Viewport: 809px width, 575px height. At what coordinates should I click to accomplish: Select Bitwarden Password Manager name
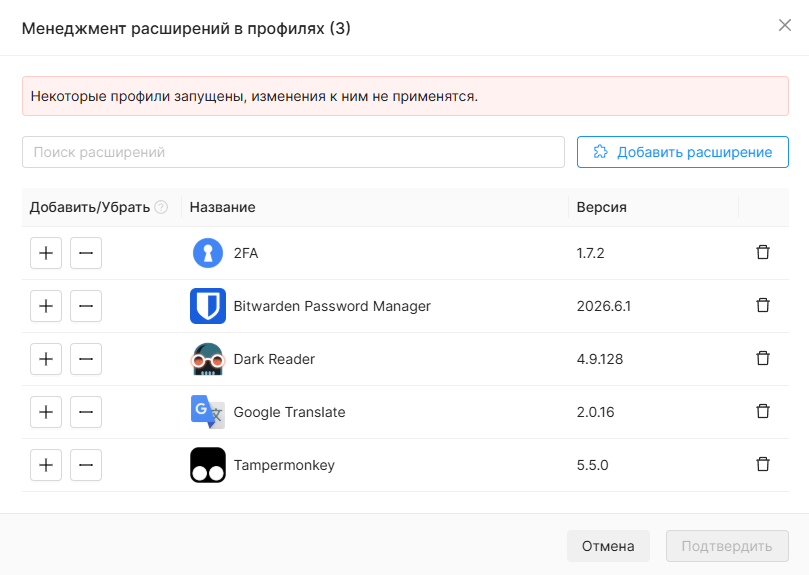(x=332, y=306)
